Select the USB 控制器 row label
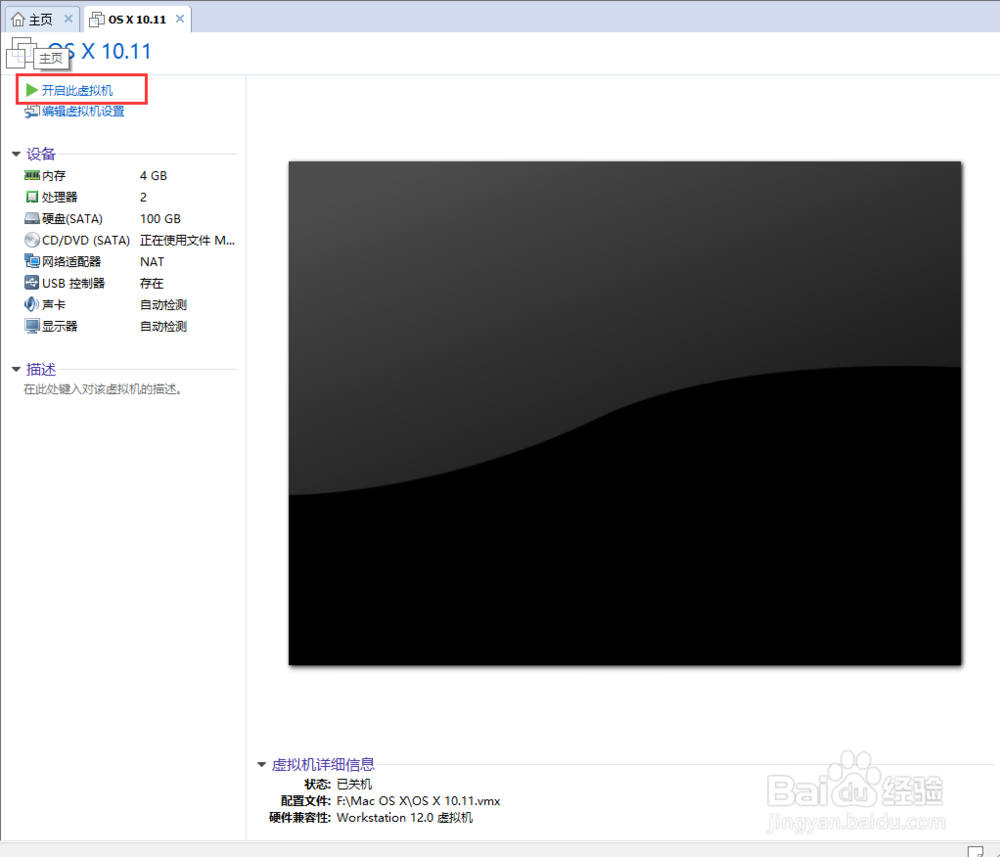This screenshot has width=1000, height=857. click(x=73, y=283)
